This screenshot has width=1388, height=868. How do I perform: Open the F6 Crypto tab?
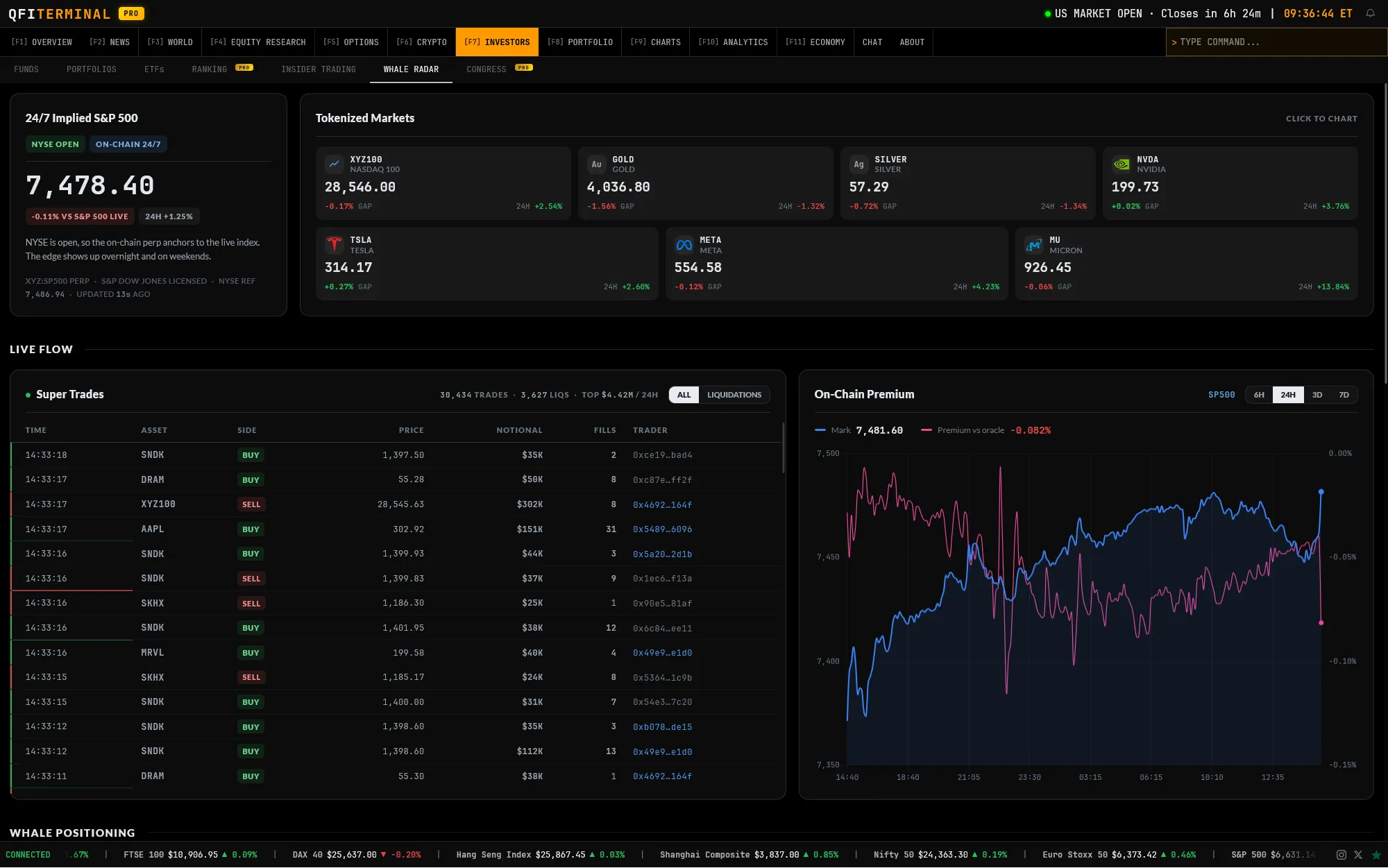point(421,42)
